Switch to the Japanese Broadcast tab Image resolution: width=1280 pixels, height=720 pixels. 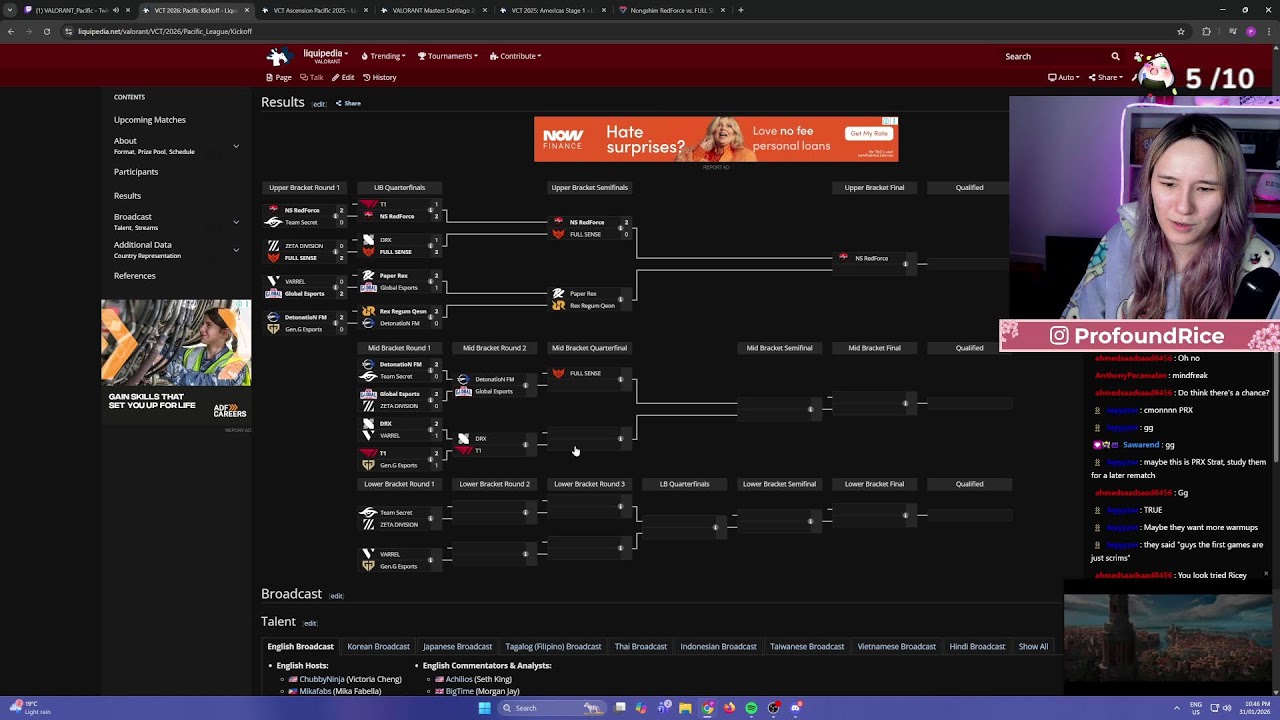click(x=457, y=646)
